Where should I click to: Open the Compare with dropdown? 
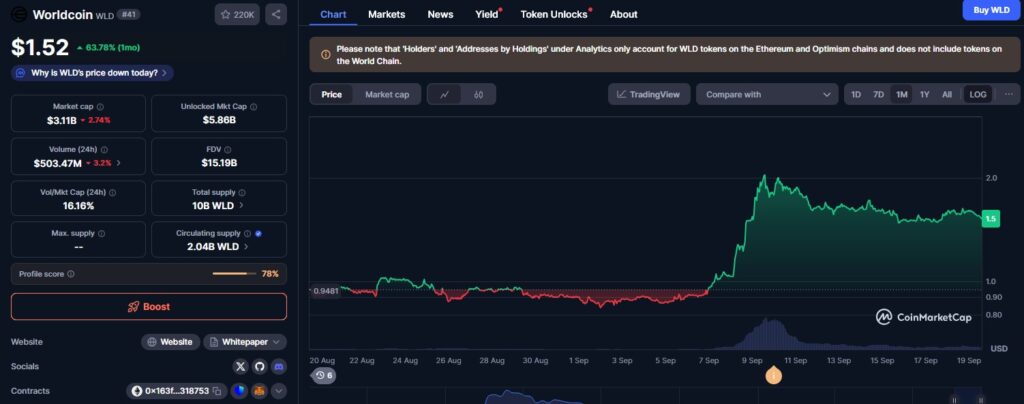coord(767,94)
